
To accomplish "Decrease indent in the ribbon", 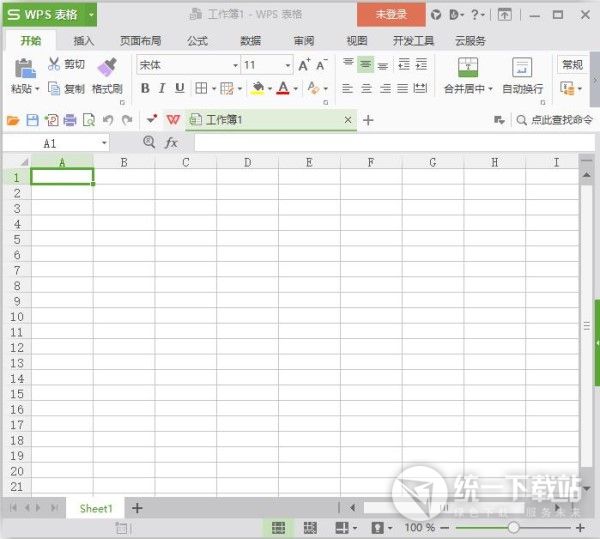I will [404, 64].
